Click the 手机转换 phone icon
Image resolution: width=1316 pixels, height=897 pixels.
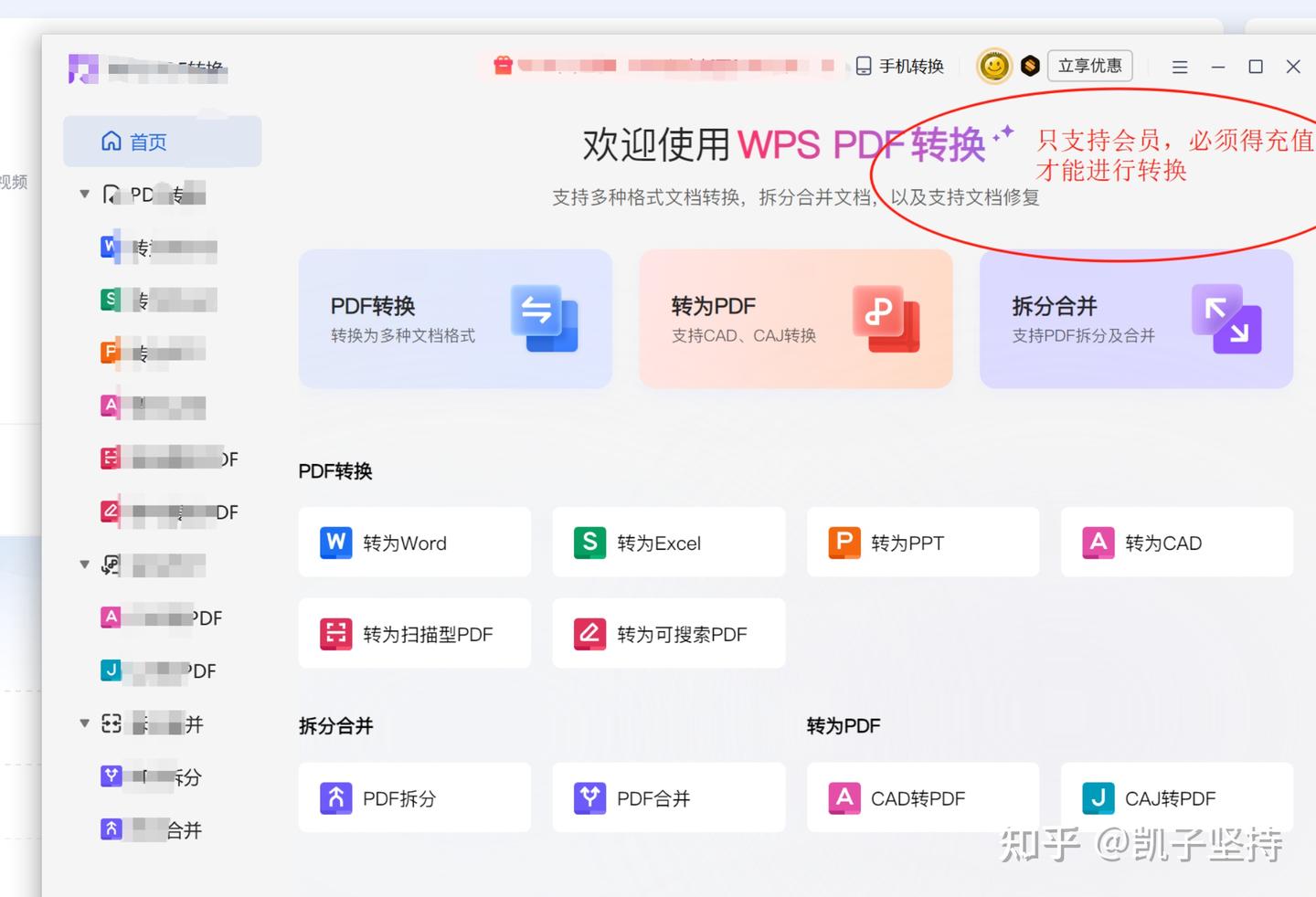(x=865, y=66)
